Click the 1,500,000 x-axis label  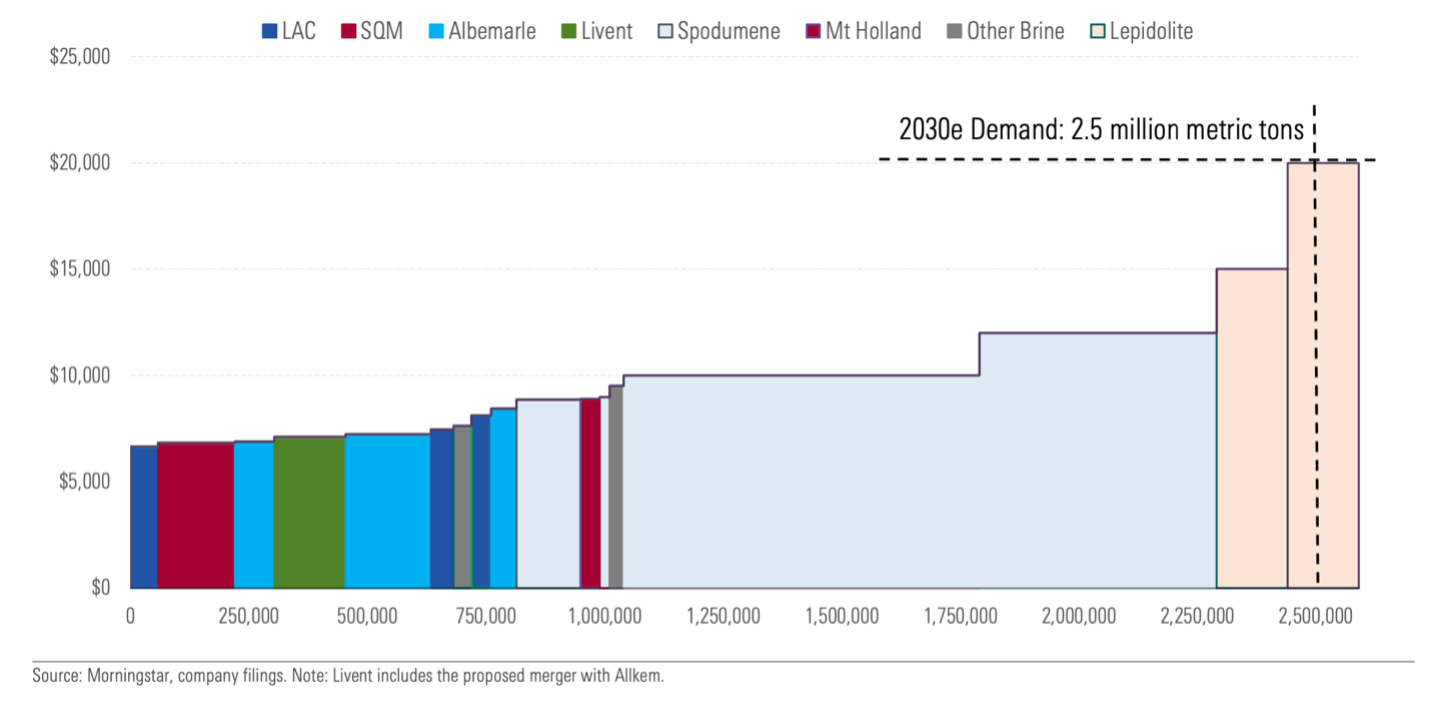[x=842, y=616]
